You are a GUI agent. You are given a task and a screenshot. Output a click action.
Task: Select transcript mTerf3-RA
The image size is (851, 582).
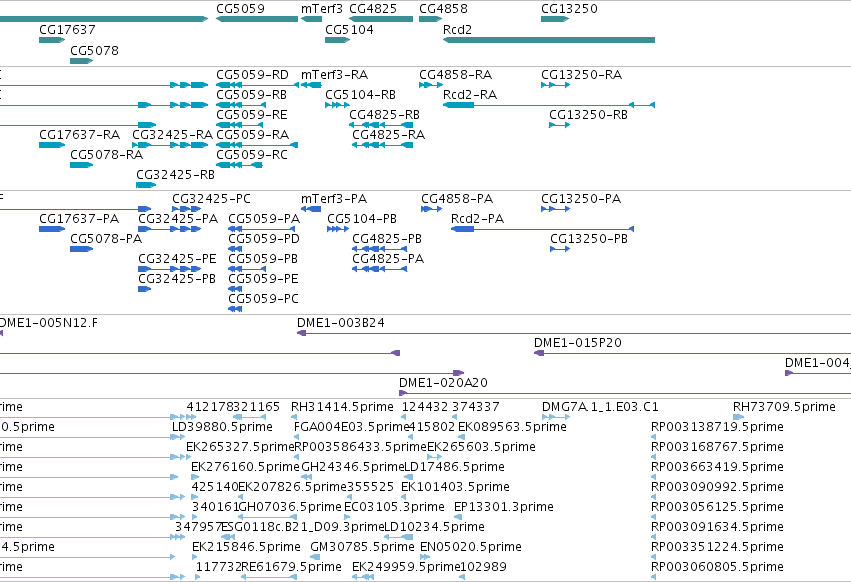[311, 85]
